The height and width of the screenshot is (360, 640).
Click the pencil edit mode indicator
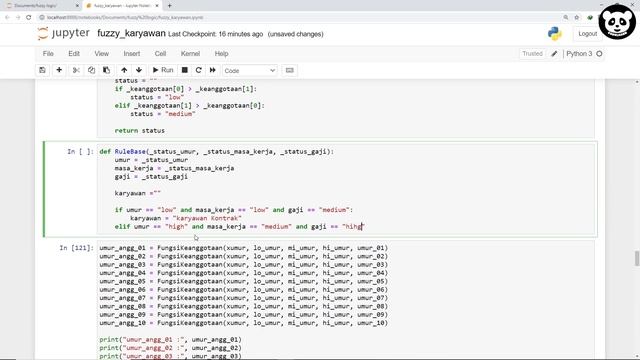click(x=554, y=53)
